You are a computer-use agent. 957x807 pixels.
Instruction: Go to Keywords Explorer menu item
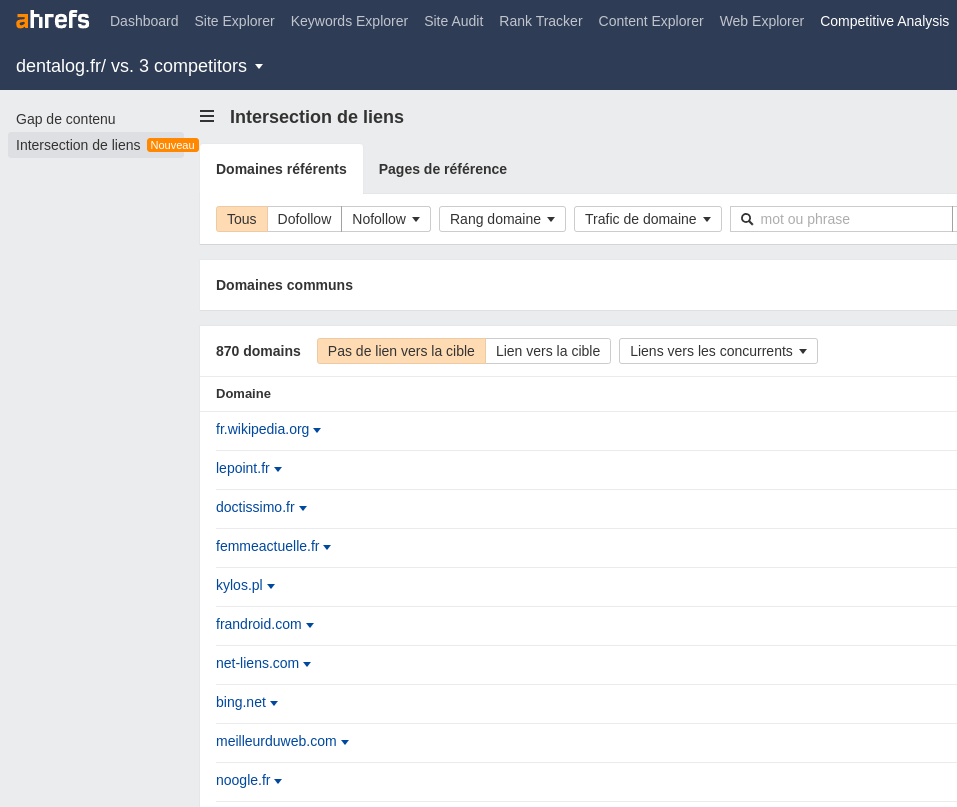pos(349,21)
